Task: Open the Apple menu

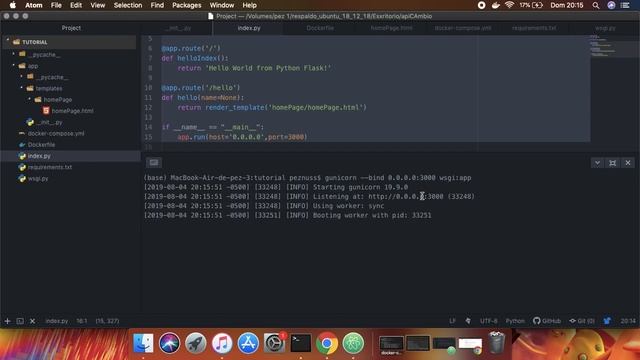Action: pos(13,5)
